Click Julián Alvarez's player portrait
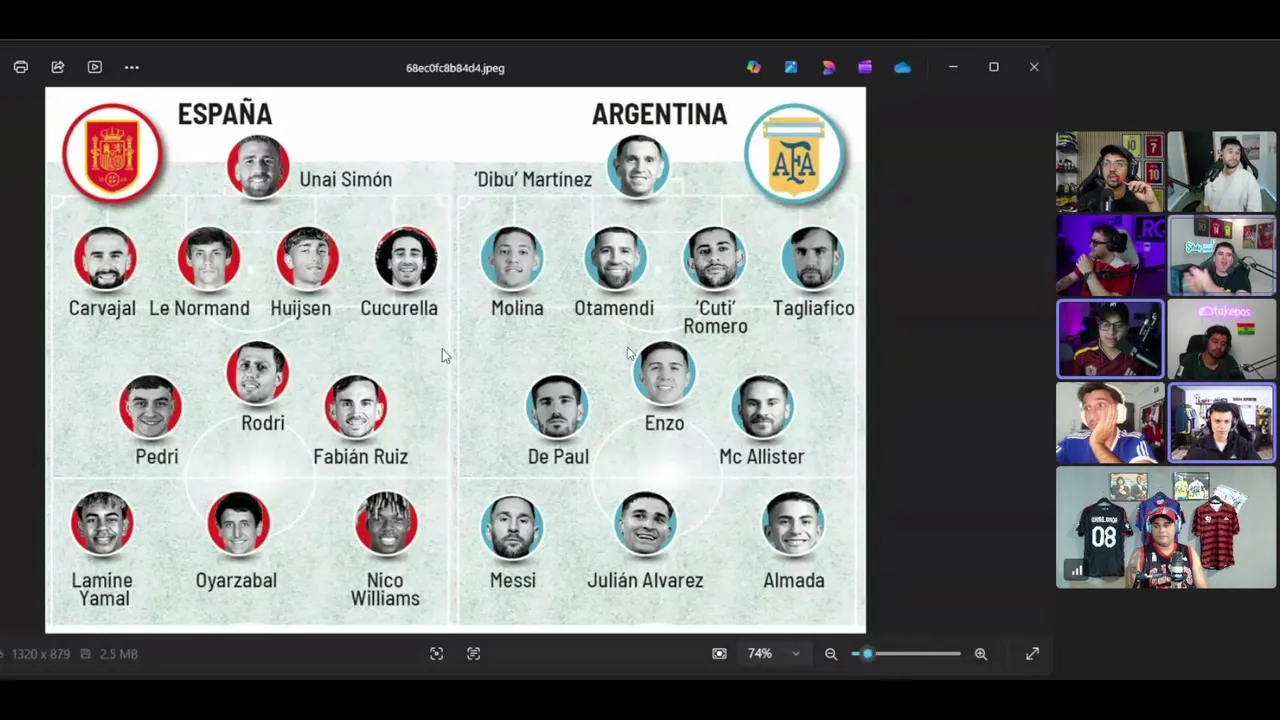1280x720 pixels. point(646,523)
